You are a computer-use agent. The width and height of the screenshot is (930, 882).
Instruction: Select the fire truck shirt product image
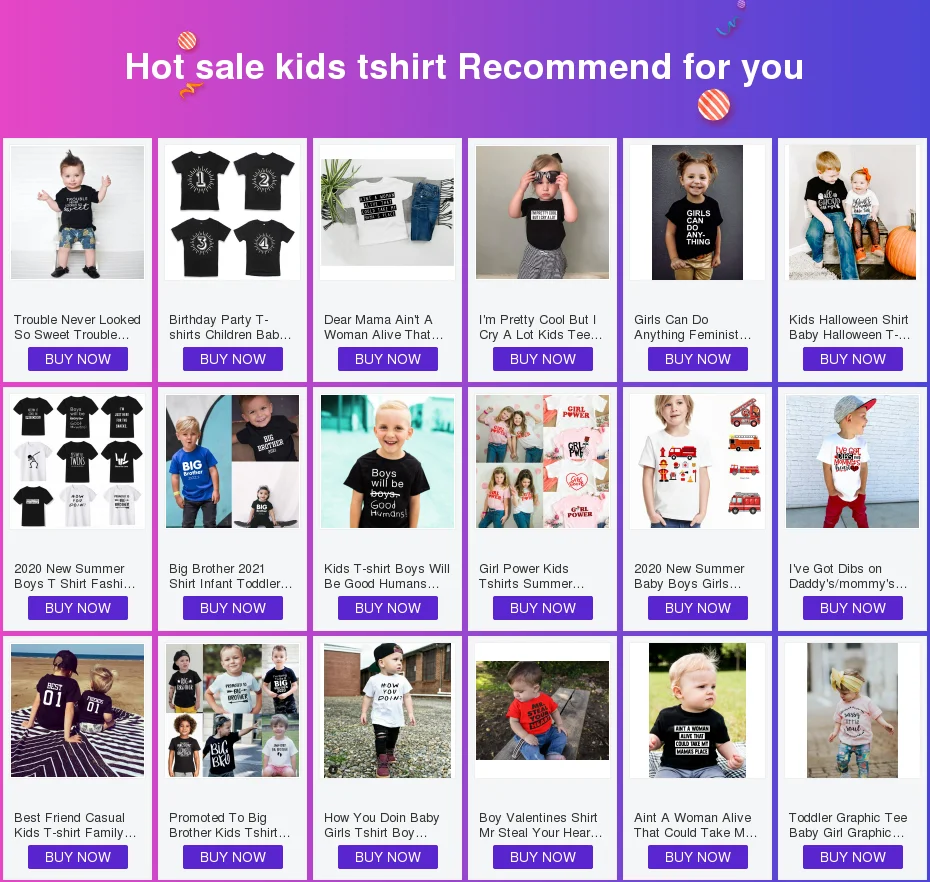[698, 461]
